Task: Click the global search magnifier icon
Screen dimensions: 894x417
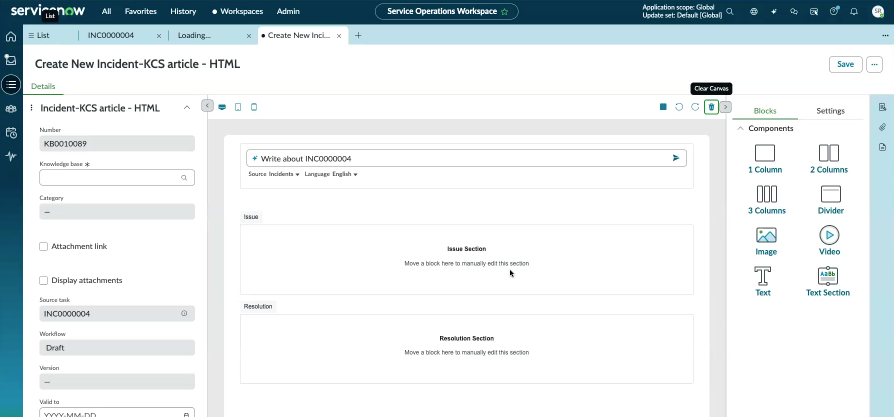Action: [x=730, y=11]
